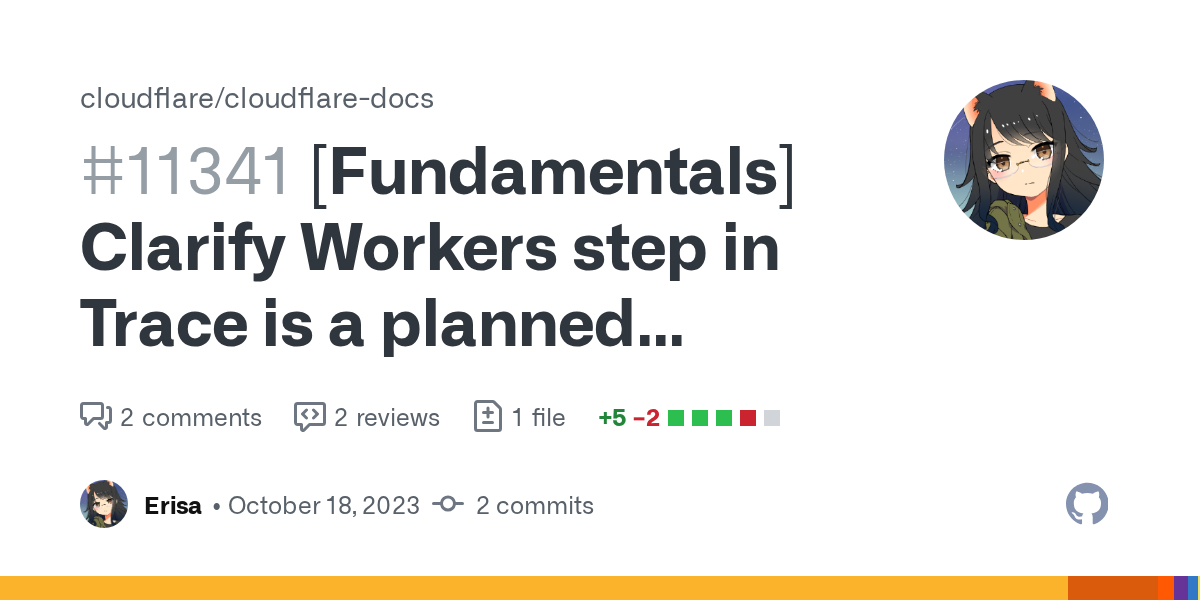Click the commits node icon
Image resolution: width=1200 pixels, height=600 pixels.
[447, 505]
